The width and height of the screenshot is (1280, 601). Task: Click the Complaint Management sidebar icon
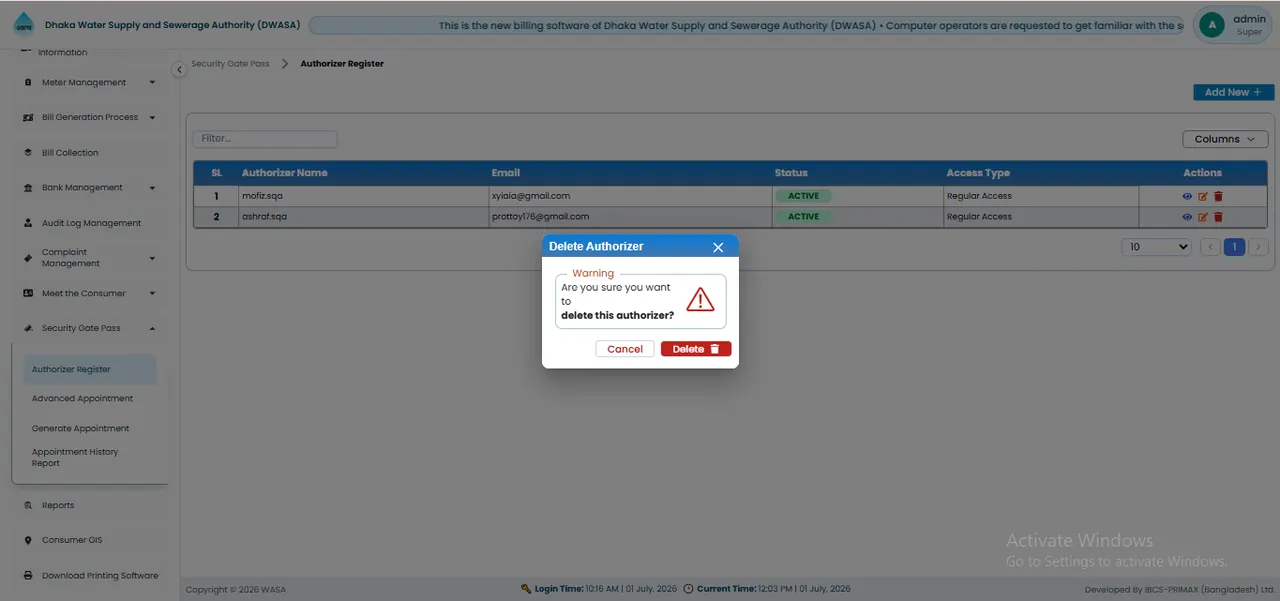tap(28, 258)
